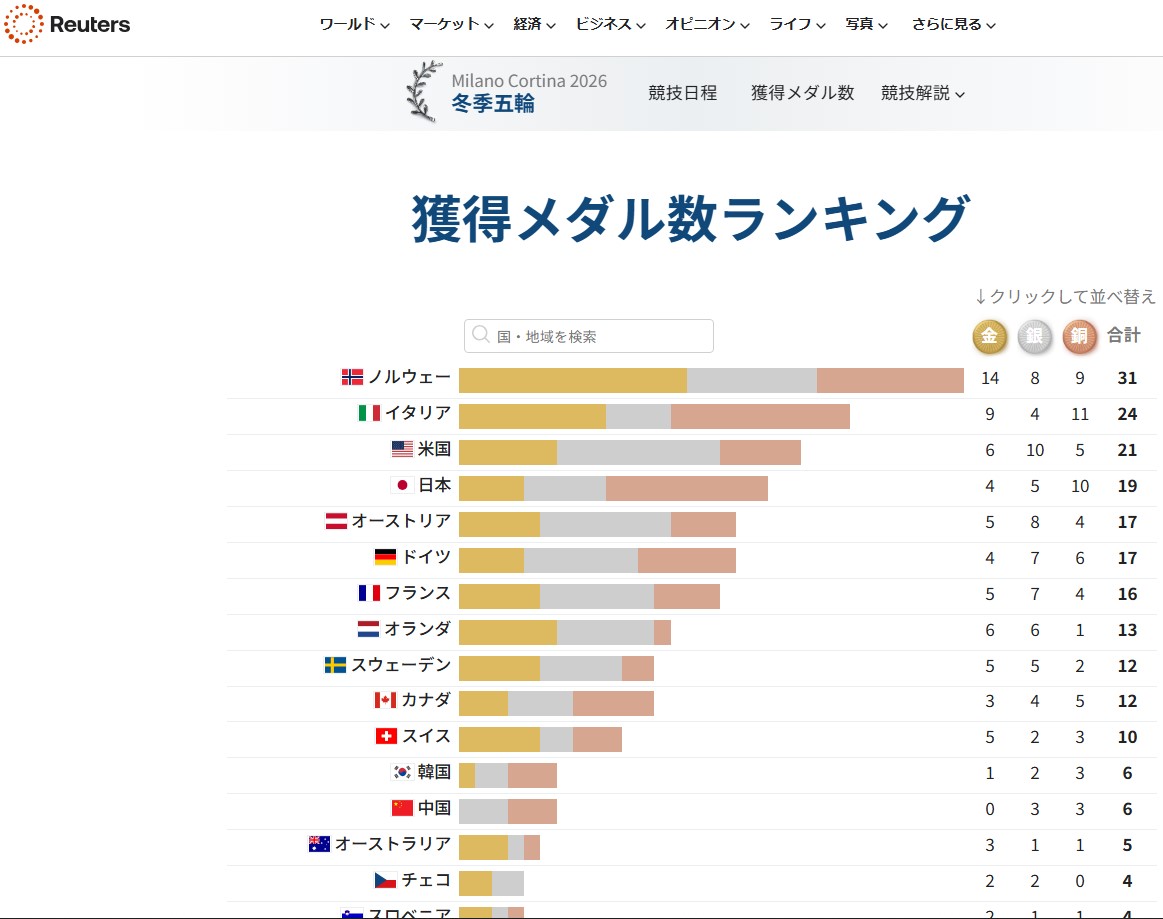Sort ranking by gold medal icon
Screen dimensions: 1163x919
(x=990, y=337)
